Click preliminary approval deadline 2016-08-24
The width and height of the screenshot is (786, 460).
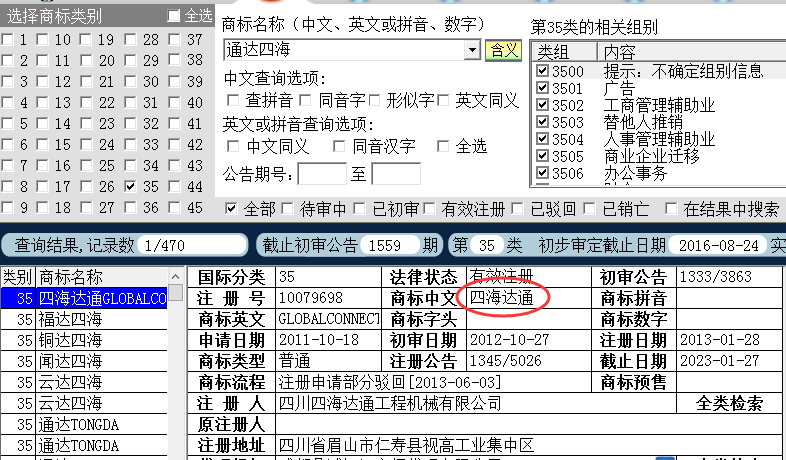(718, 246)
